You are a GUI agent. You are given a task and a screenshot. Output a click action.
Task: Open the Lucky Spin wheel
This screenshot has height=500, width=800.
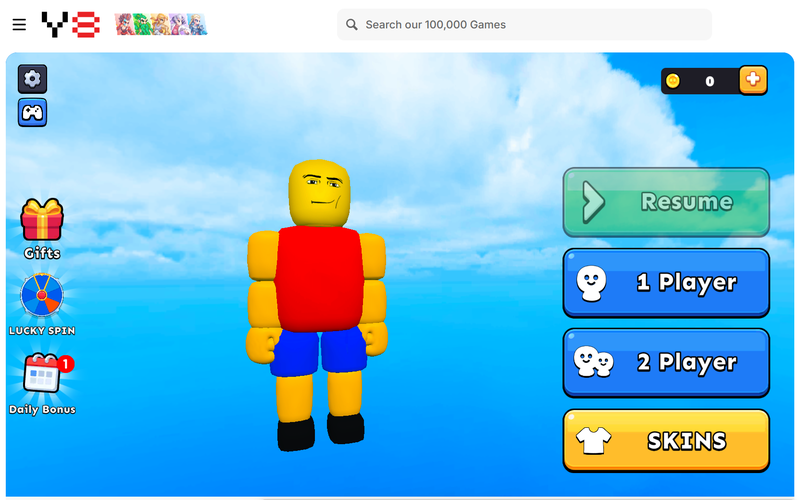point(42,295)
